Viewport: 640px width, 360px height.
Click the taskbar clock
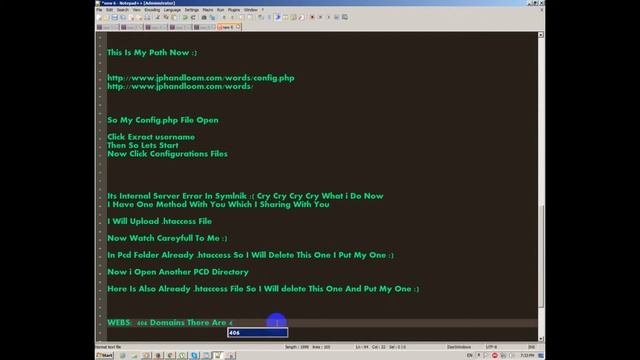coord(527,356)
